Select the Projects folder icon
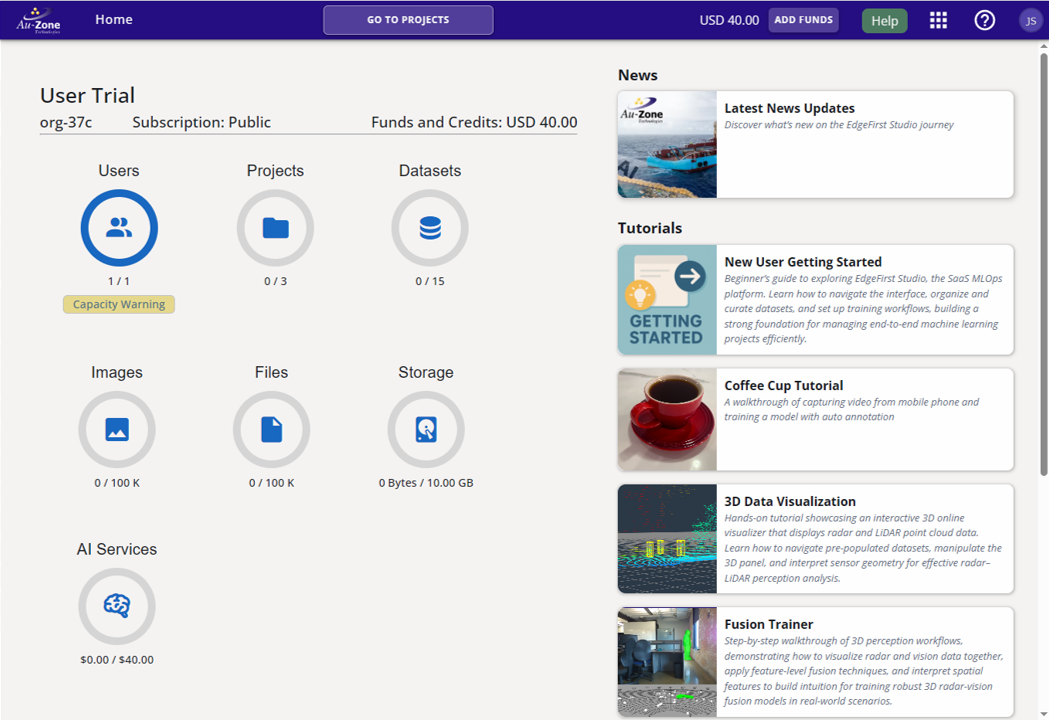The image size is (1049, 720). (275, 228)
